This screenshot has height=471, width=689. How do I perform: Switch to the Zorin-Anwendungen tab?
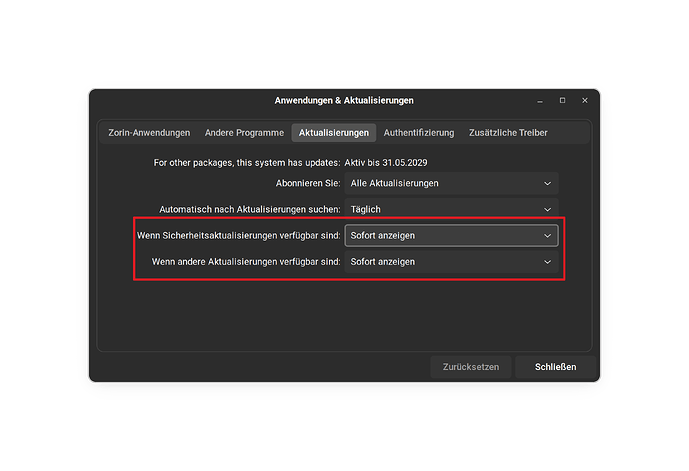point(149,133)
